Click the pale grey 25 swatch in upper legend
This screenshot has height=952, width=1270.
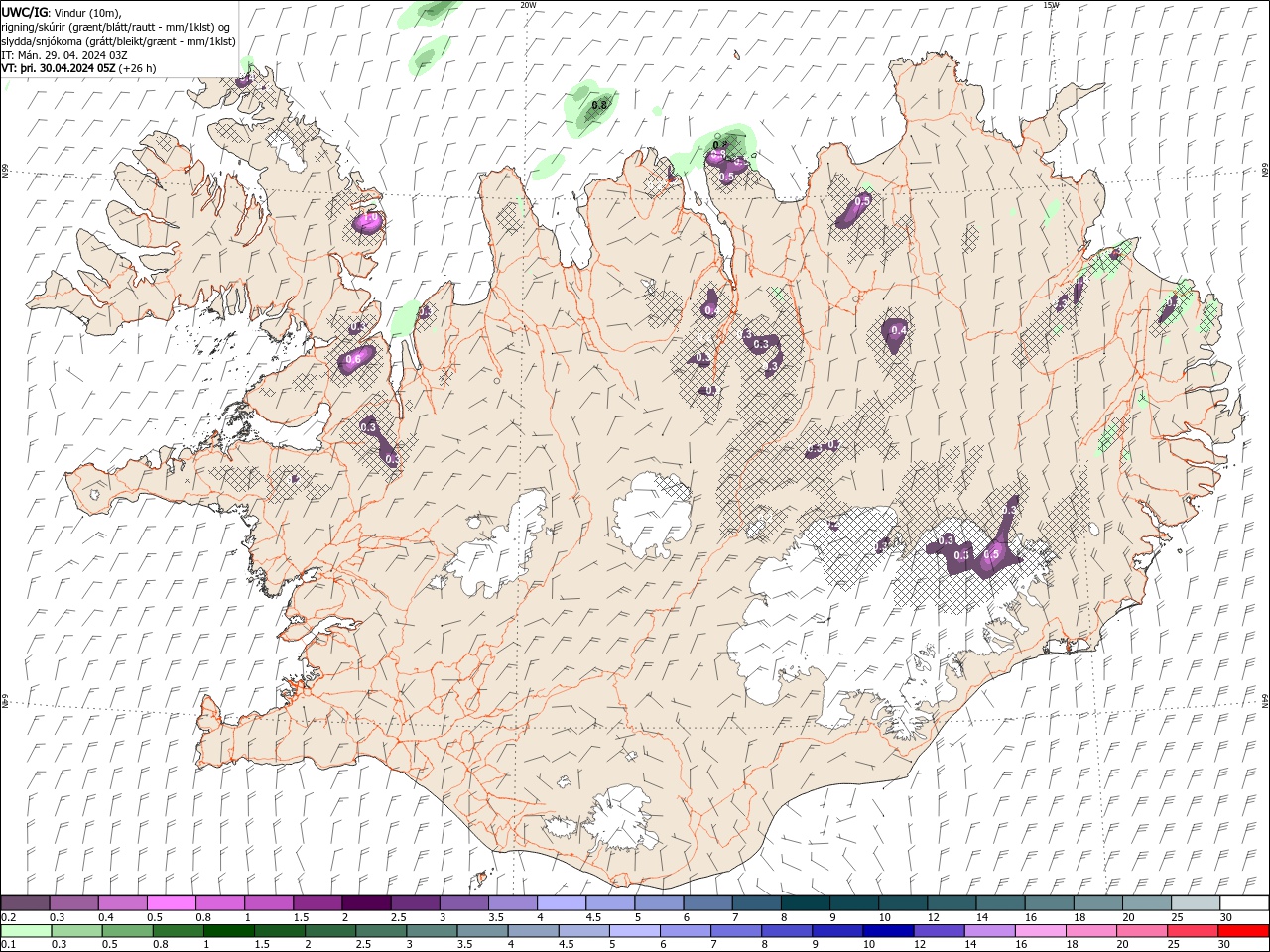[1195, 903]
